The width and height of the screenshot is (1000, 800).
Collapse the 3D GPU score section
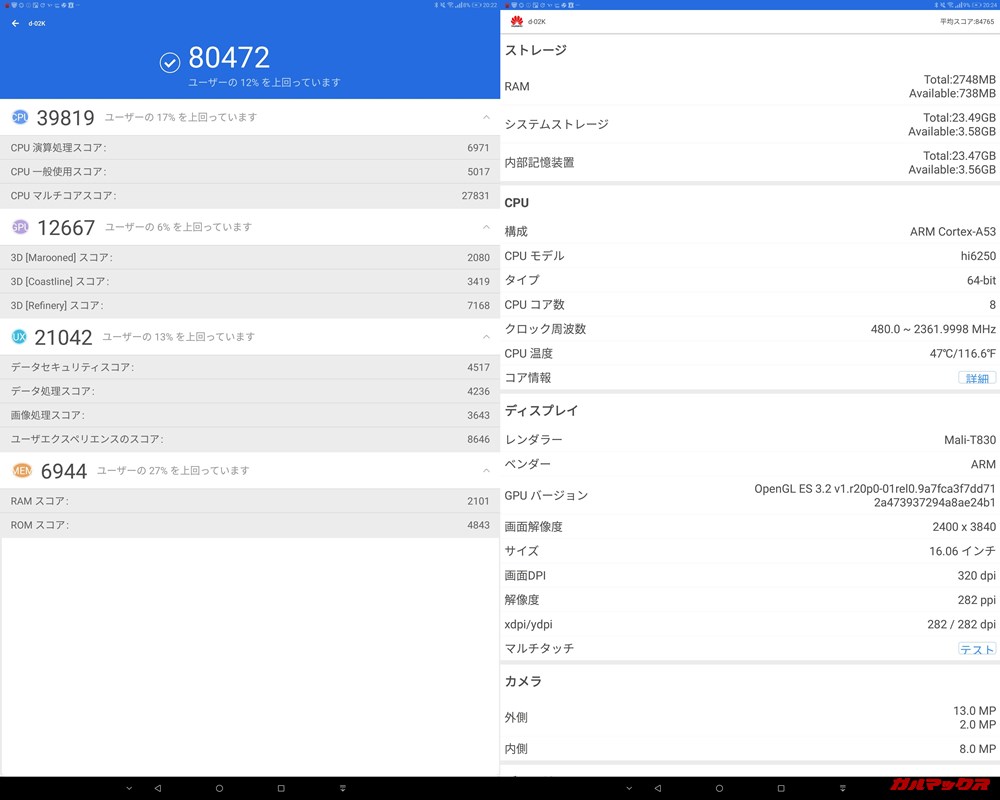coord(484,228)
